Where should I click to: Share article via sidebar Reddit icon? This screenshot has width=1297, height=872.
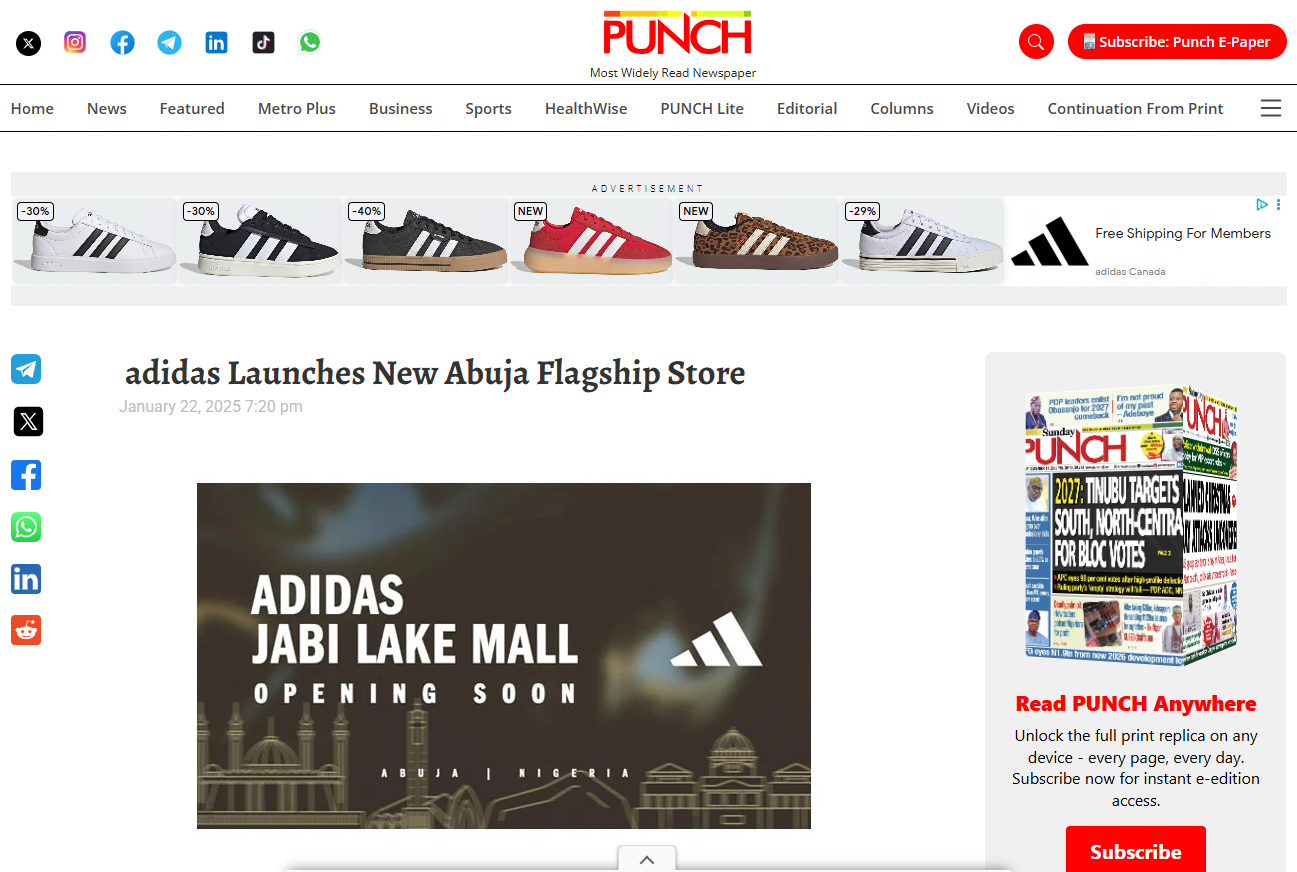(x=26, y=630)
